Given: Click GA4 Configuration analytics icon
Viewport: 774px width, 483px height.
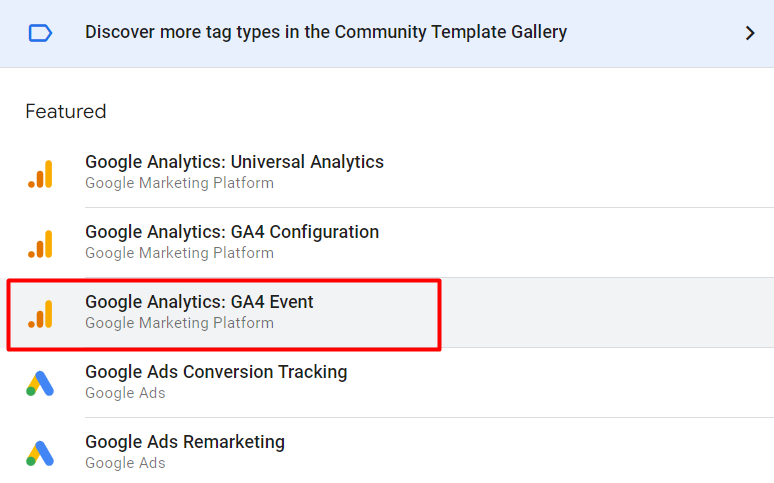Looking at the screenshot, I should point(40,244).
